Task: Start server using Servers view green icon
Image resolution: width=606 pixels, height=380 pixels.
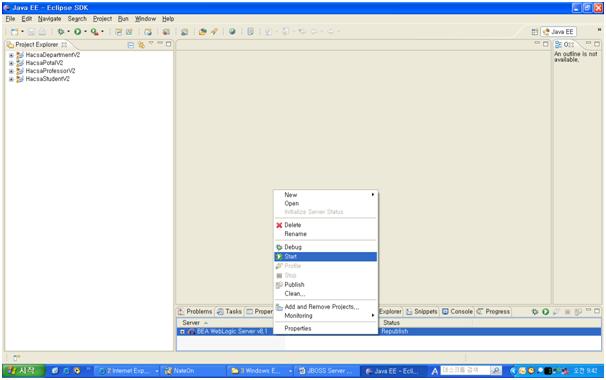Action: (x=545, y=312)
